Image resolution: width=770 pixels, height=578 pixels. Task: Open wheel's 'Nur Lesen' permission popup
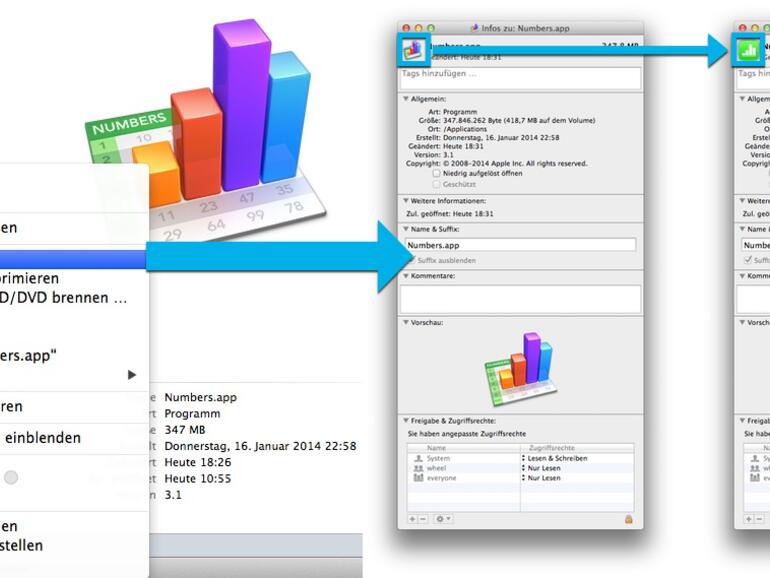(x=541, y=468)
